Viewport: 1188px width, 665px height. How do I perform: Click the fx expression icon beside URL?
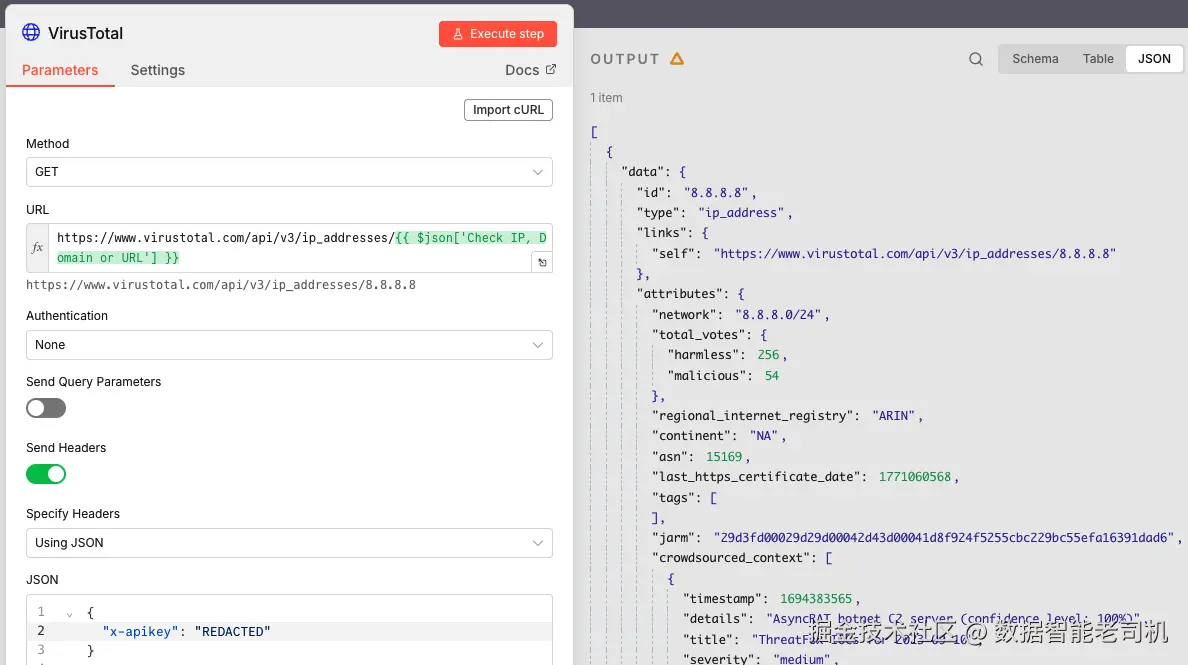click(x=37, y=248)
